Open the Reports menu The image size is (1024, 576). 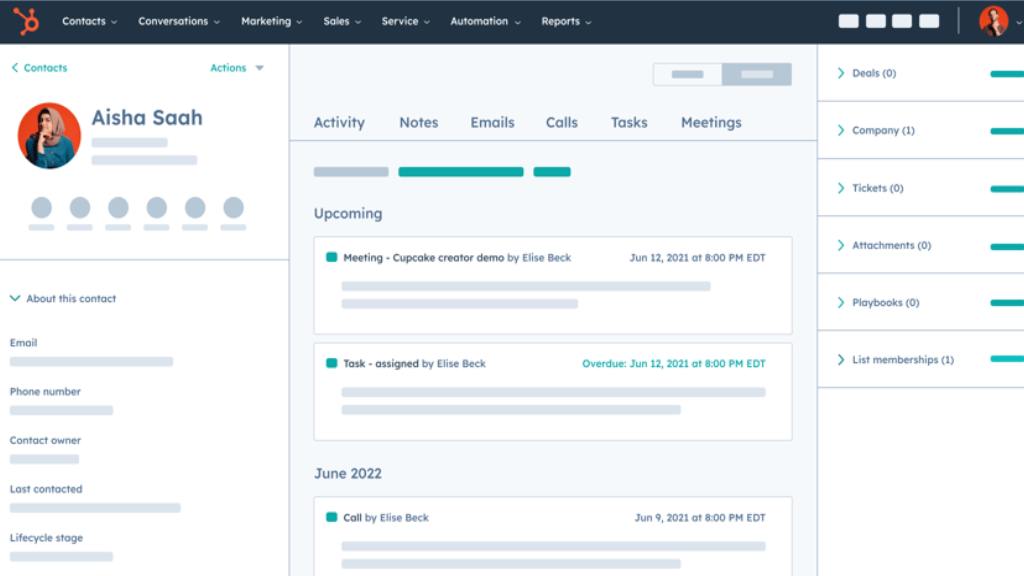click(566, 21)
